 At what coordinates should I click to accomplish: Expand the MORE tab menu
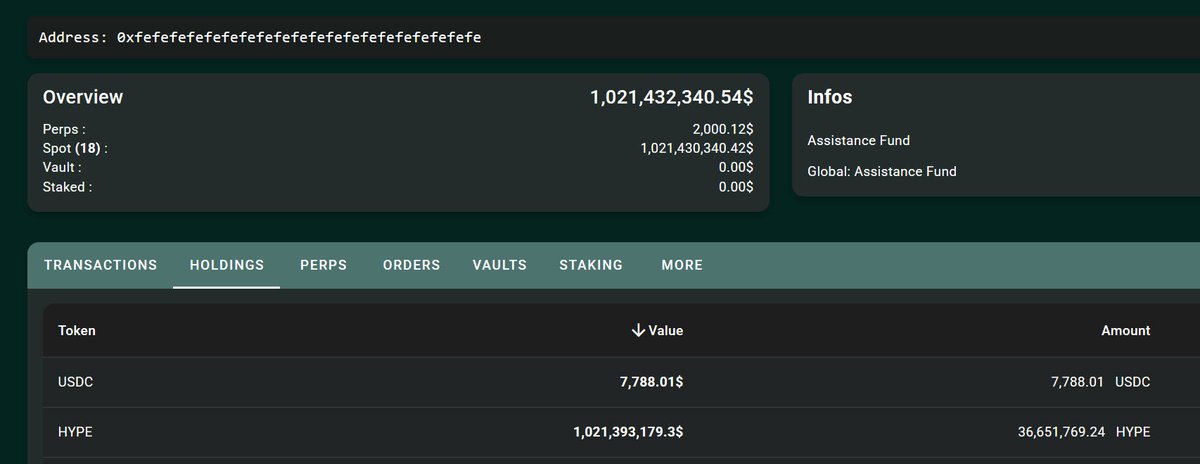[682, 265]
